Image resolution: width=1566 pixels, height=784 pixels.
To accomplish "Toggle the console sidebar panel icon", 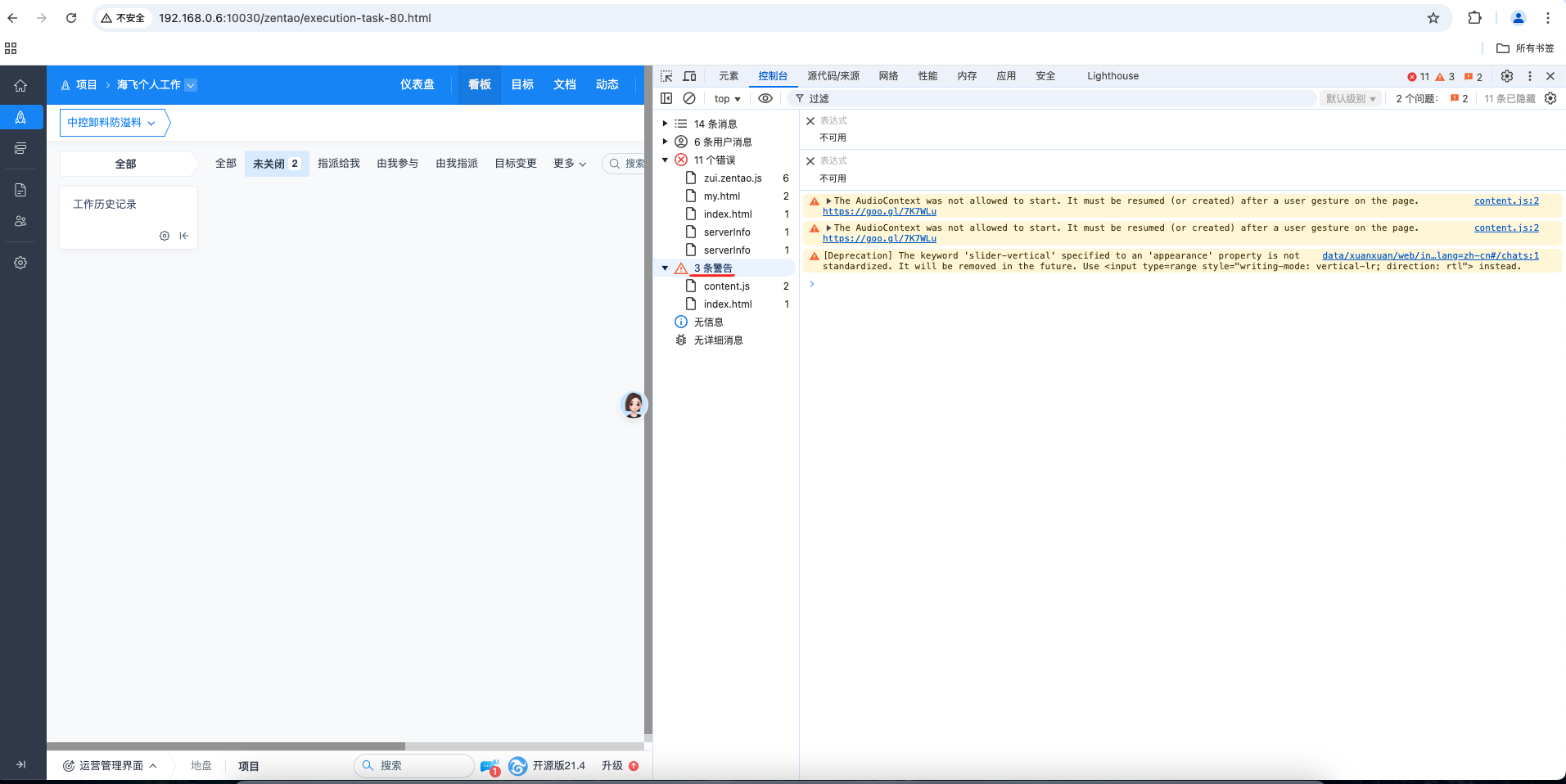I will point(666,98).
